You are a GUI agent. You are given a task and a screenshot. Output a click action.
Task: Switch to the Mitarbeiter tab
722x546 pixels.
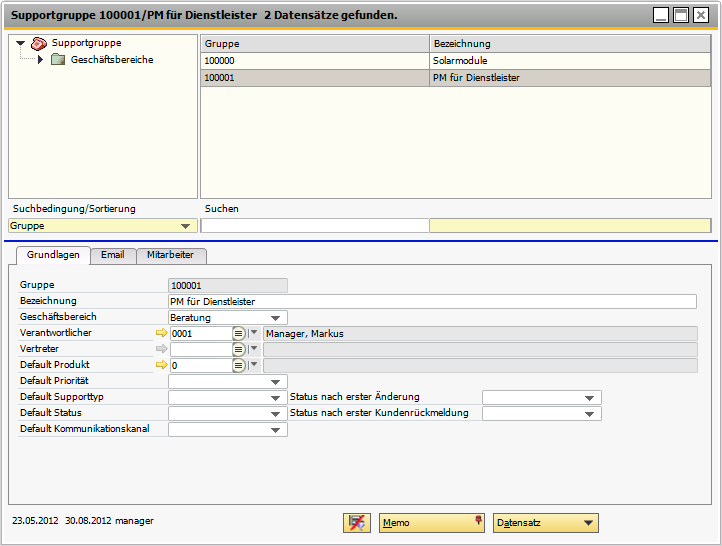pyautogui.click(x=171, y=255)
